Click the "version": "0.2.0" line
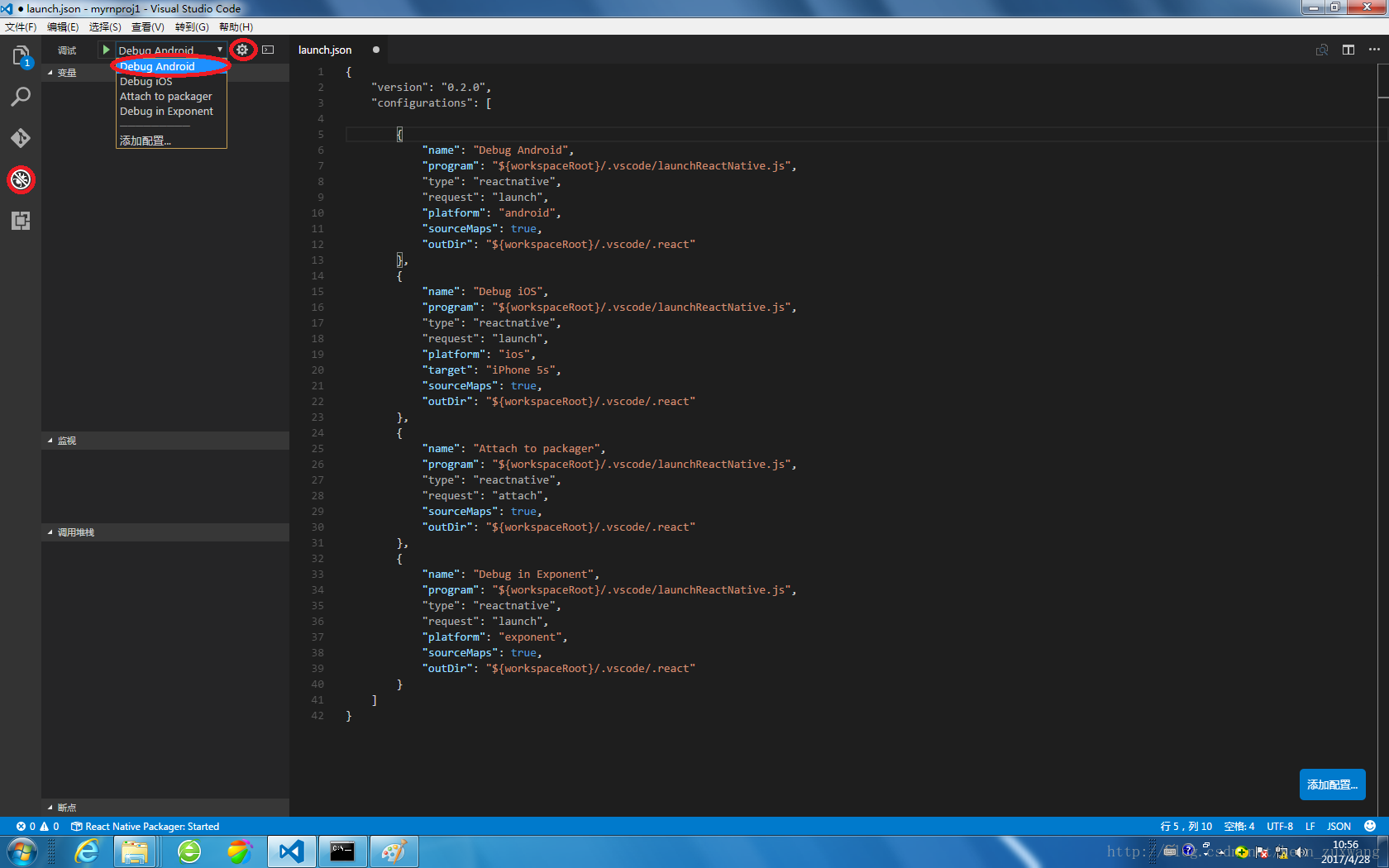This screenshot has height=868, width=1389. pyautogui.click(x=432, y=87)
